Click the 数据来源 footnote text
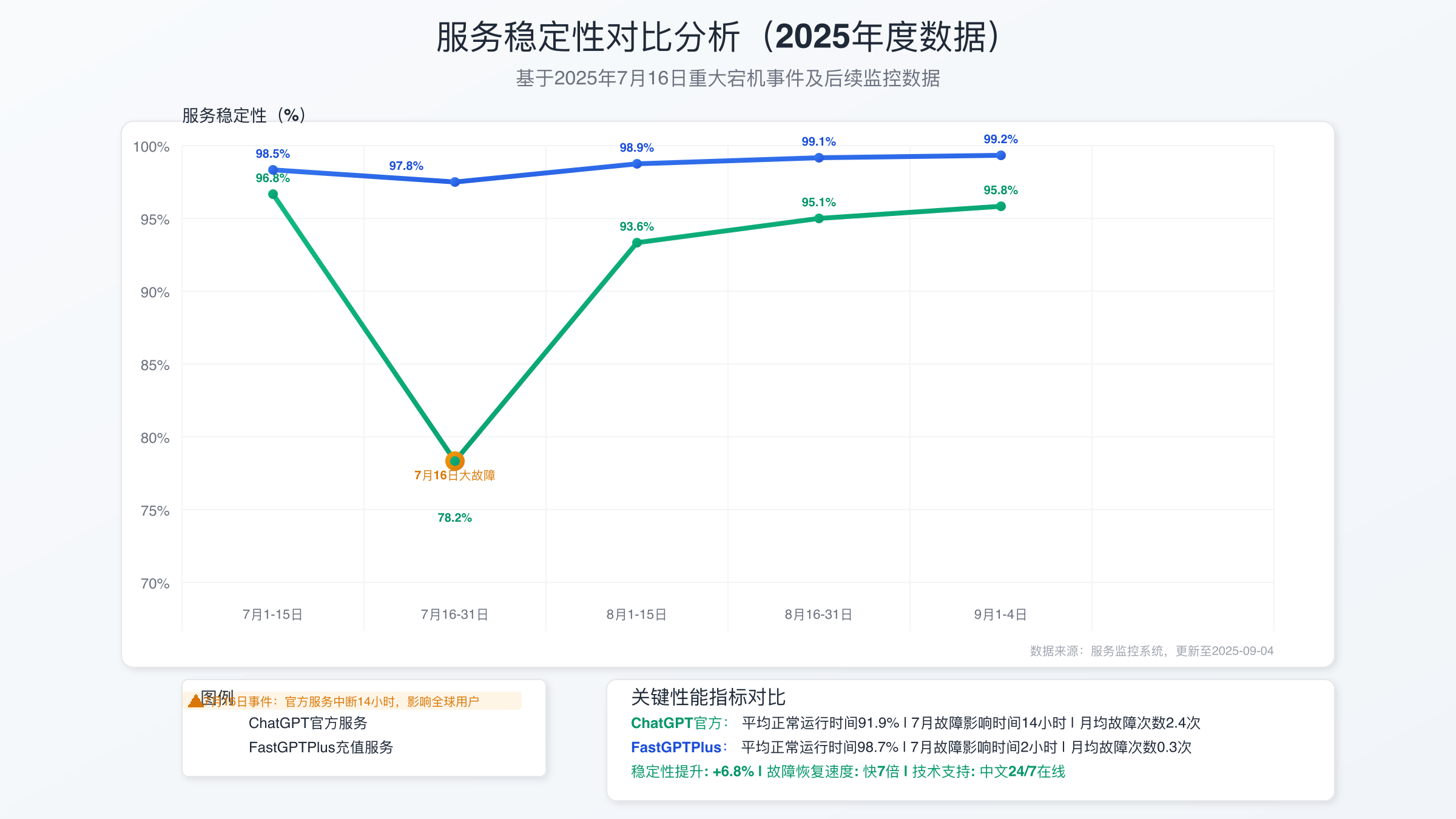 point(1151,651)
